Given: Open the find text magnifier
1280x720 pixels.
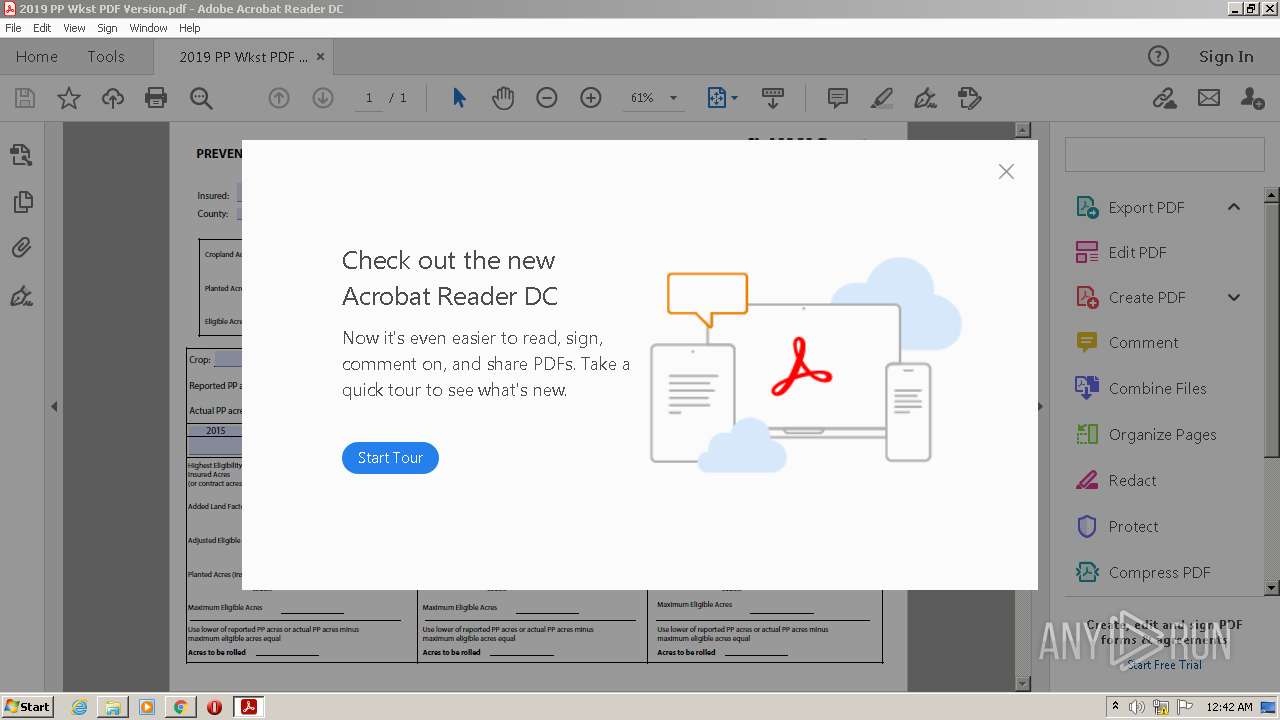Looking at the screenshot, I should pyautogui.click(x=201, y=98).
